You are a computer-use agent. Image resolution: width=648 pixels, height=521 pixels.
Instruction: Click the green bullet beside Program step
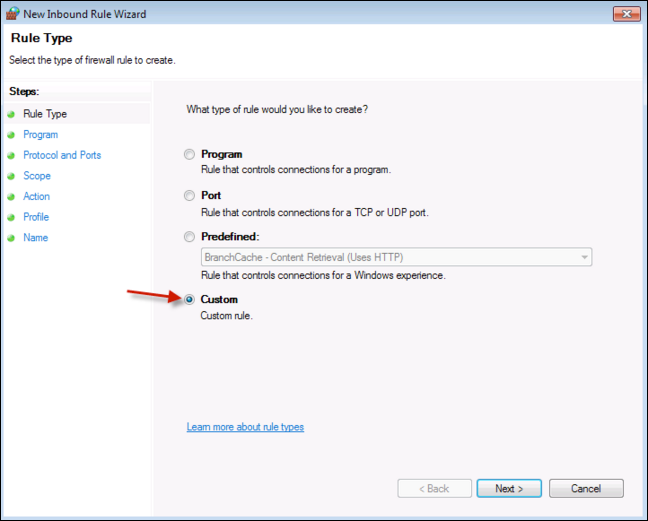pos(11,135)
